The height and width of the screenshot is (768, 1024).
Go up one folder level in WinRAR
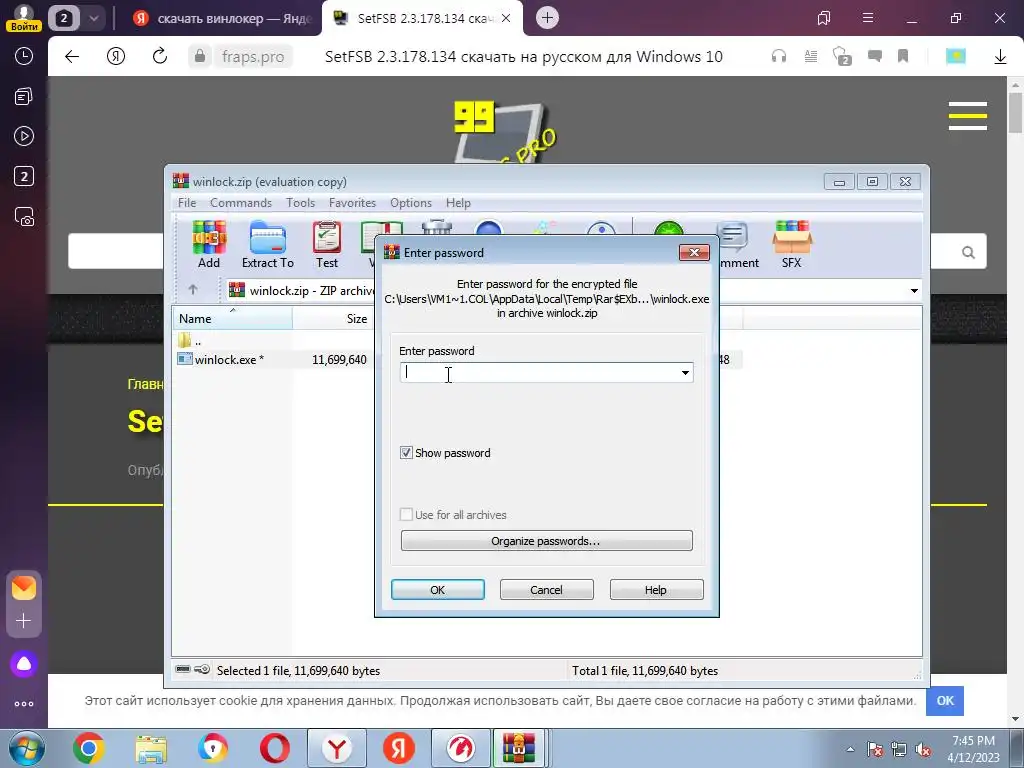click(x=193, y=290)
